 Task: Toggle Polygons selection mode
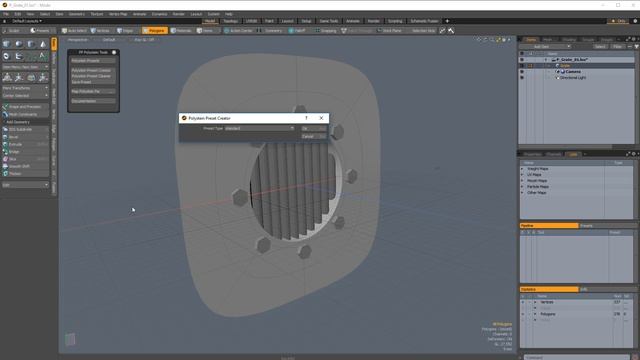point(155,31)
